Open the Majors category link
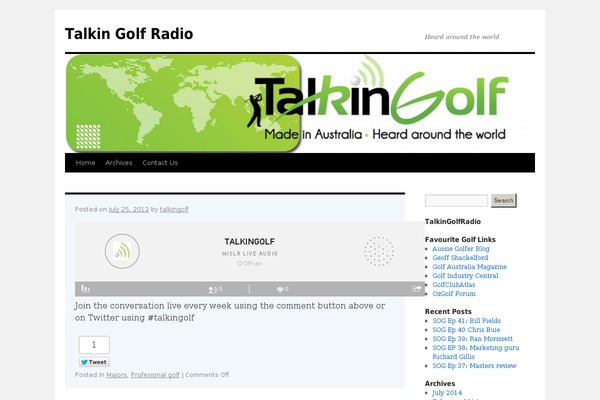 pos(116,375)
